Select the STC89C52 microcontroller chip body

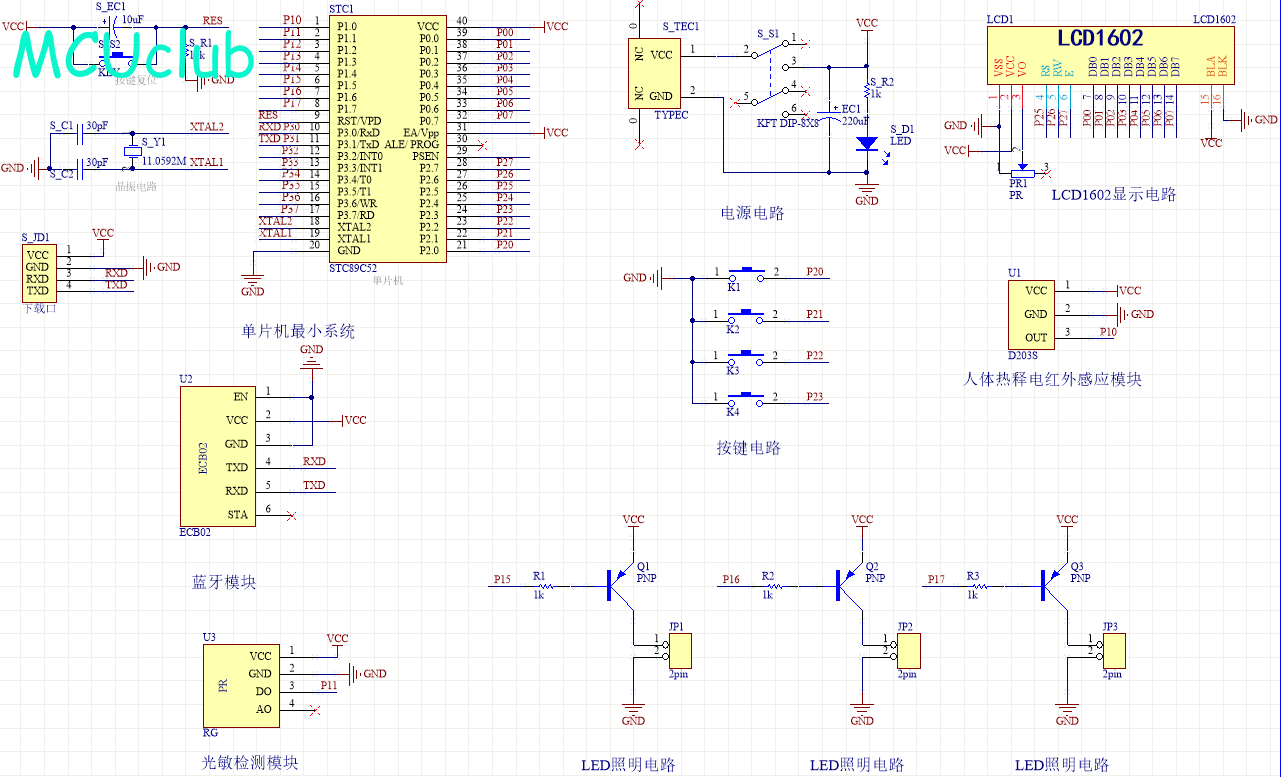tap(387, 138)
